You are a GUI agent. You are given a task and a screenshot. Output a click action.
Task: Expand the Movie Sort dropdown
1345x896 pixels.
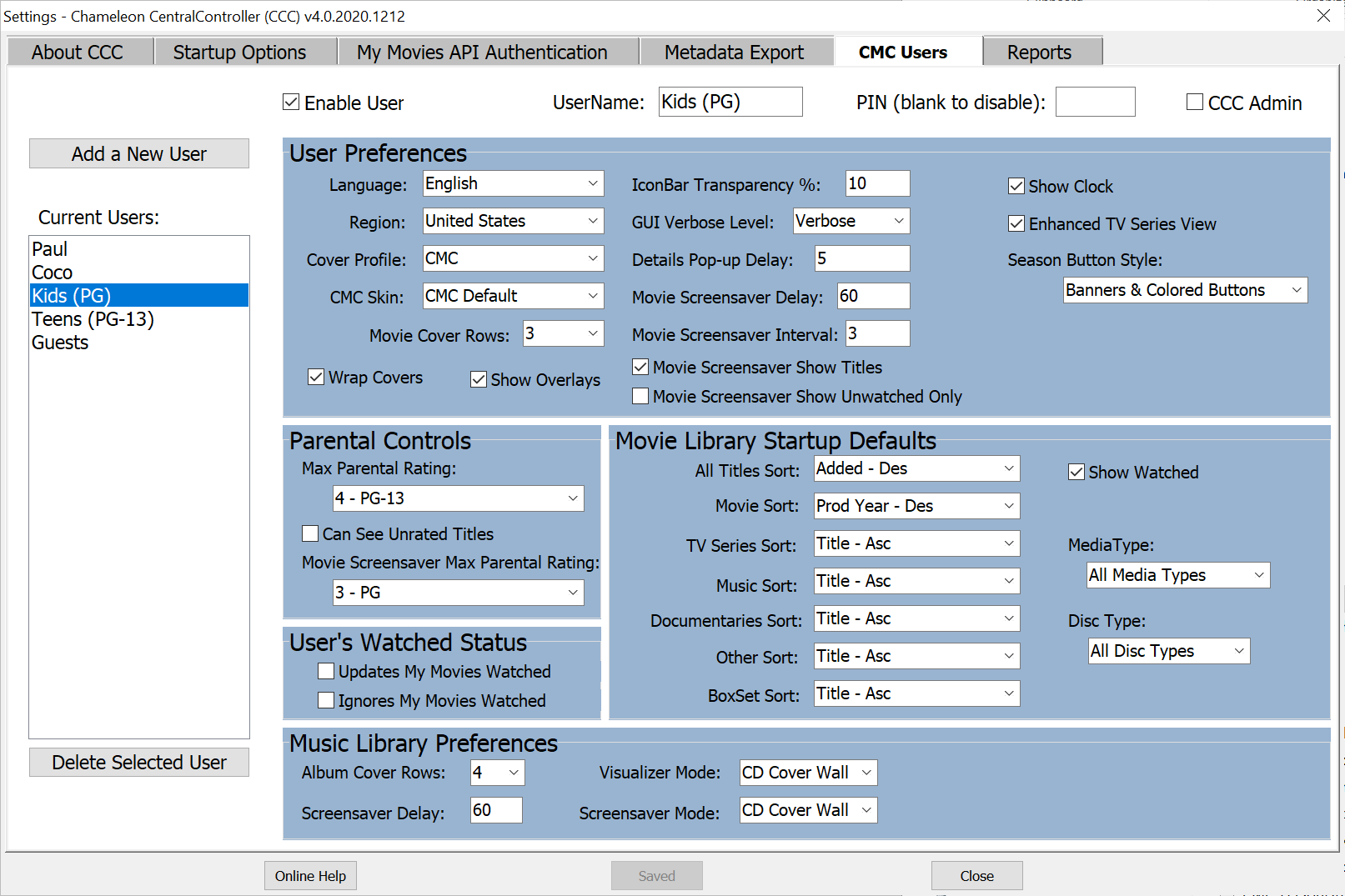click(916, 506)
